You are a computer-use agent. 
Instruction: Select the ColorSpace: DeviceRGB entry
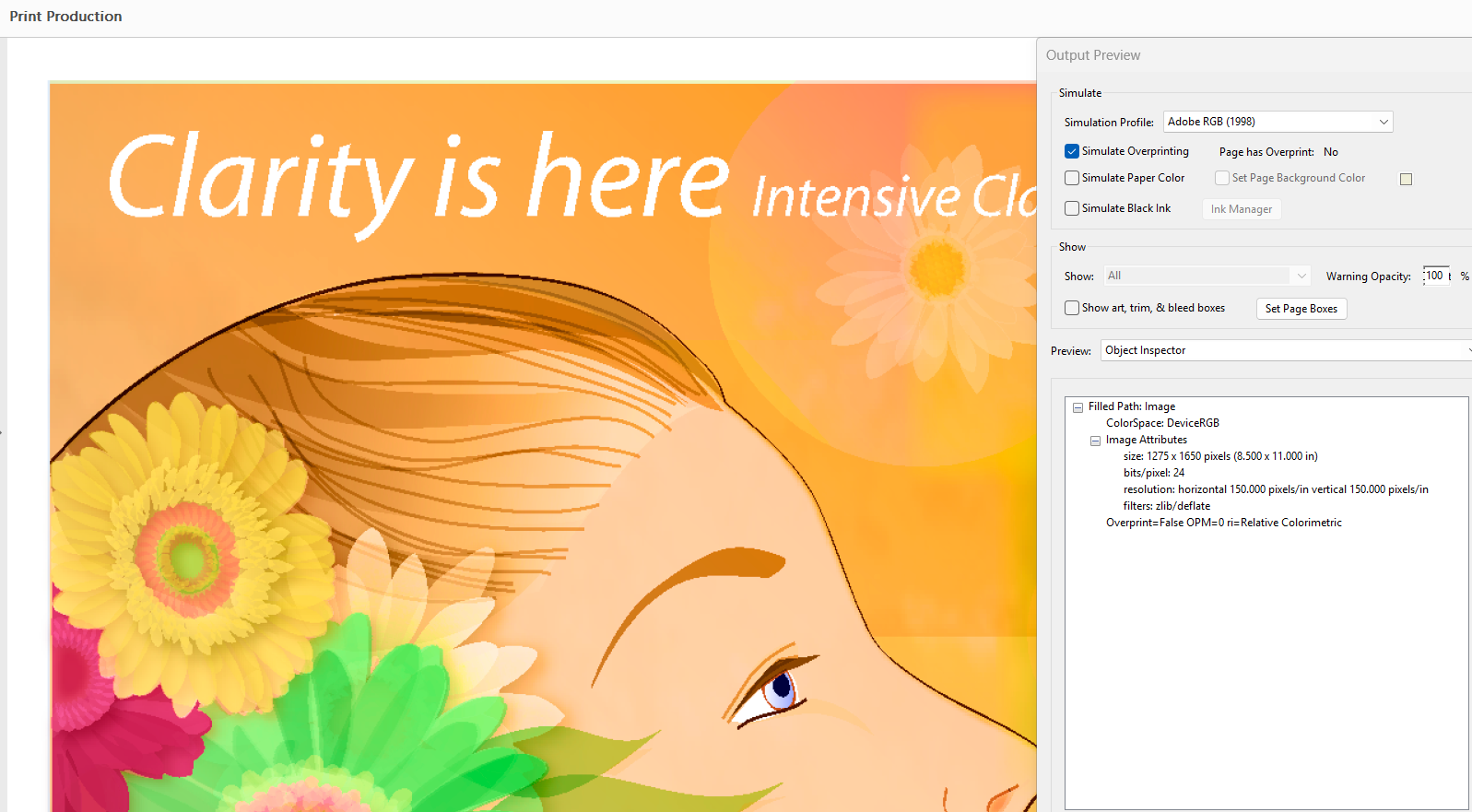pos(1162,423)
